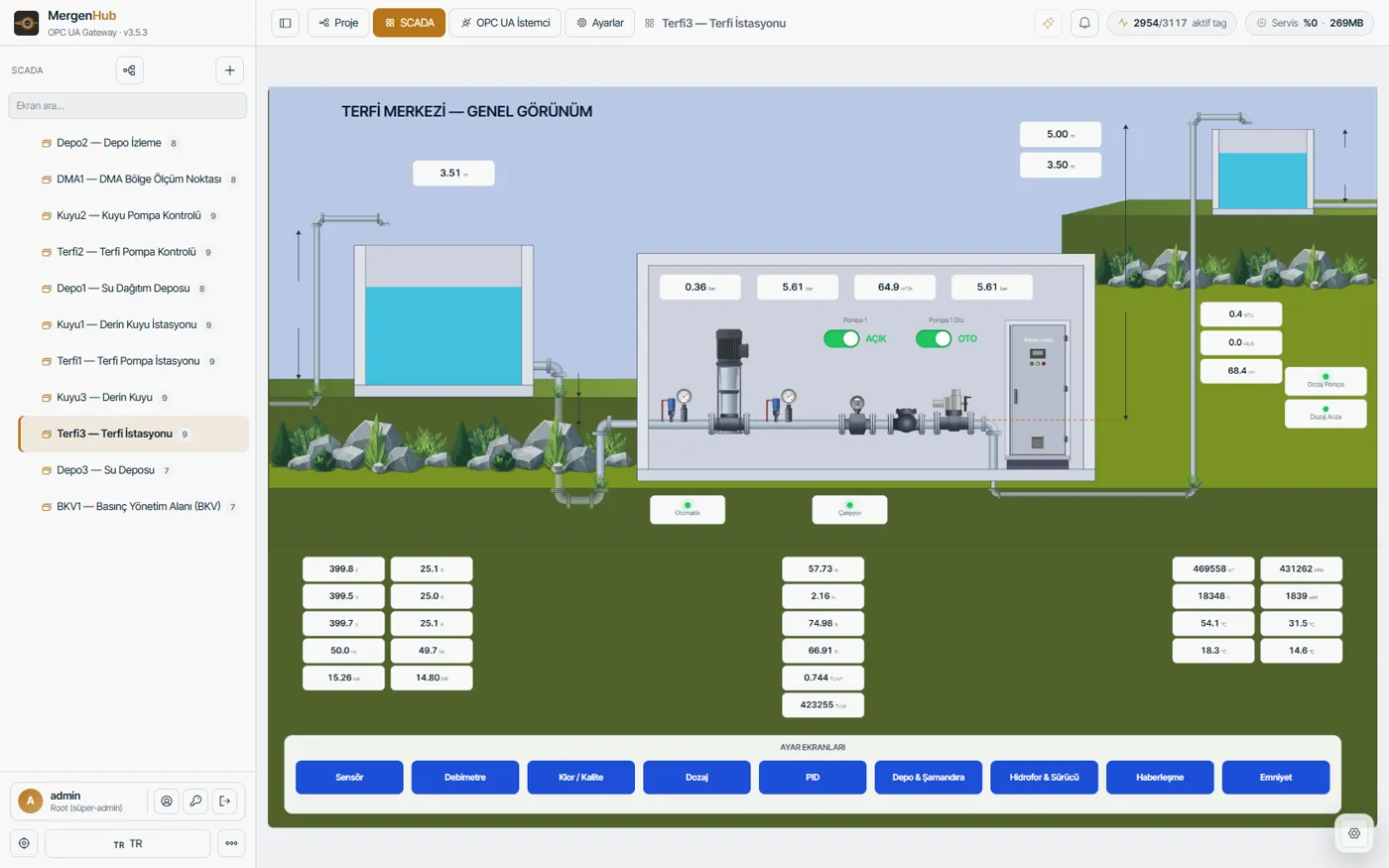Click the Otomatik status indicator box
Viewport: 1389px width, 868px height.
688,510
